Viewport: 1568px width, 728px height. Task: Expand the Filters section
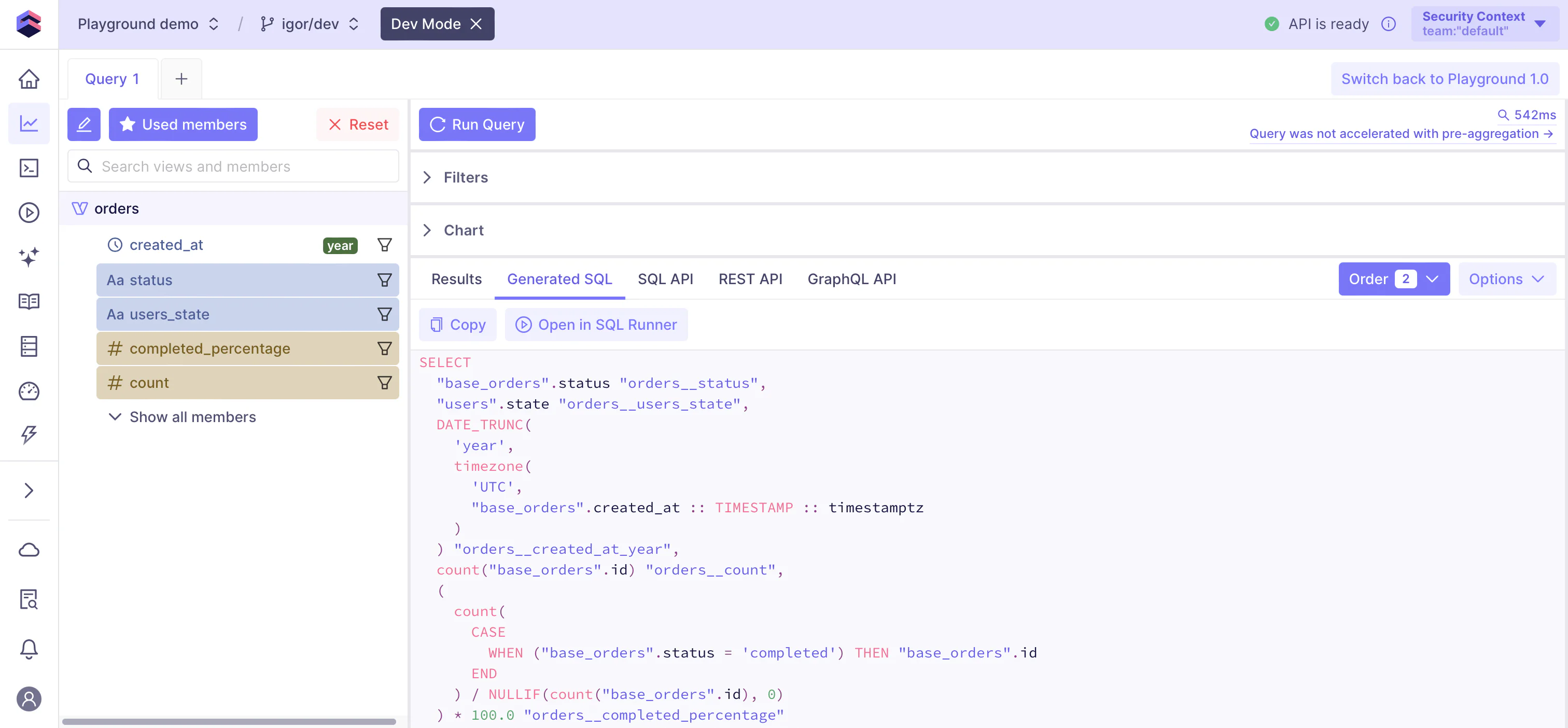point(465,177)
